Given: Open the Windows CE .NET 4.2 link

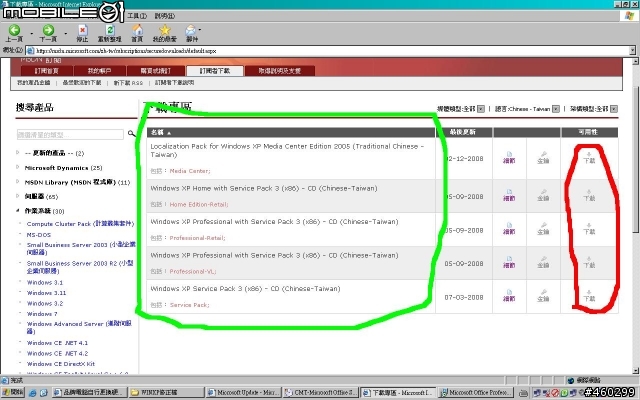Looking at the screenshot, I should click(57, 353).
